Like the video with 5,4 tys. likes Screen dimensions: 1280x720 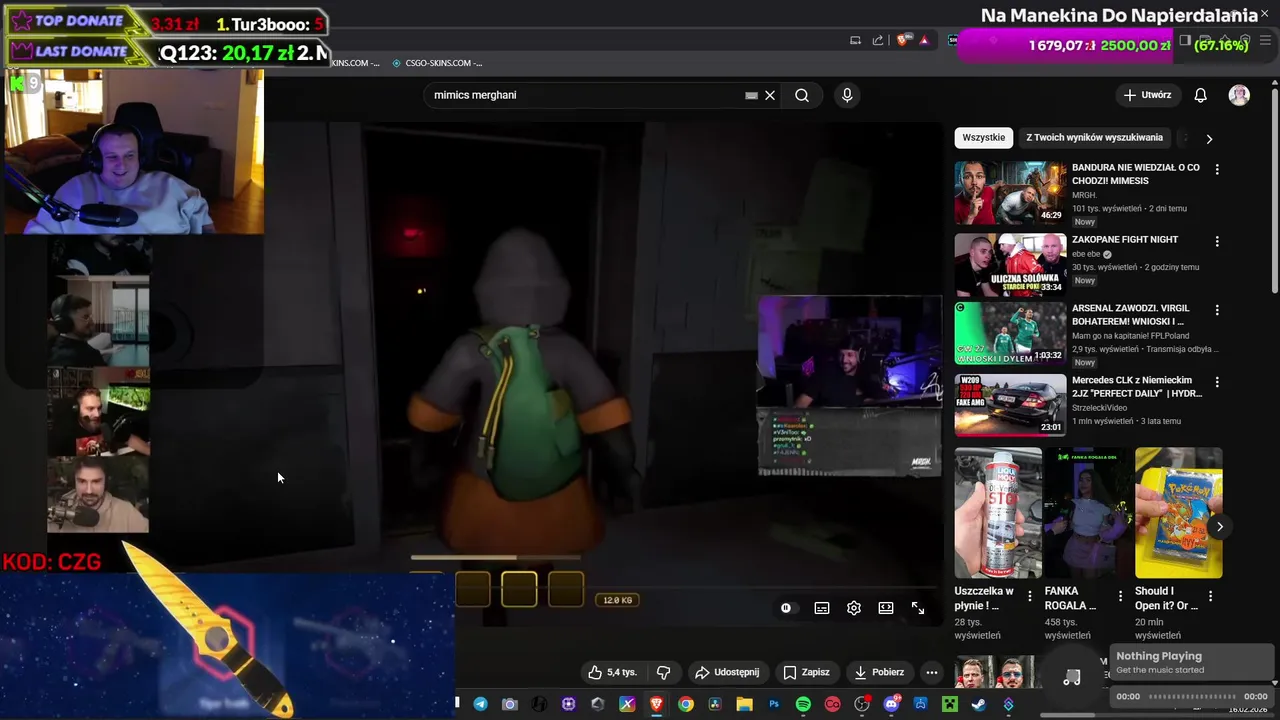tap(612, 672)
